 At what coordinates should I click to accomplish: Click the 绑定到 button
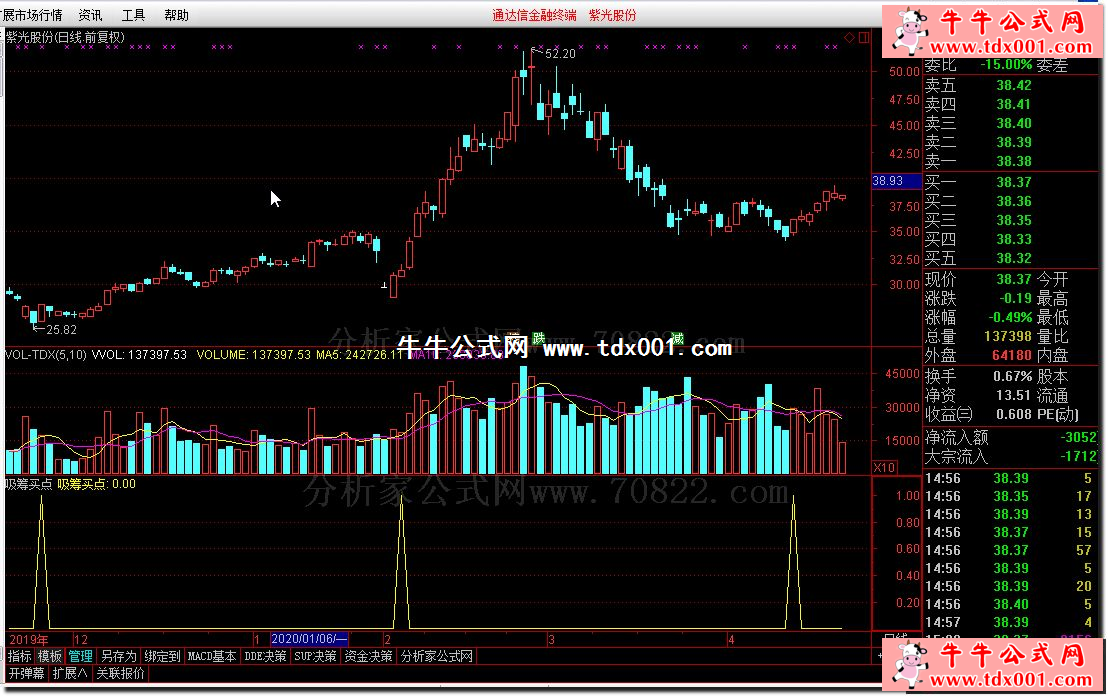pyautogui.click(x=163, y=656)
